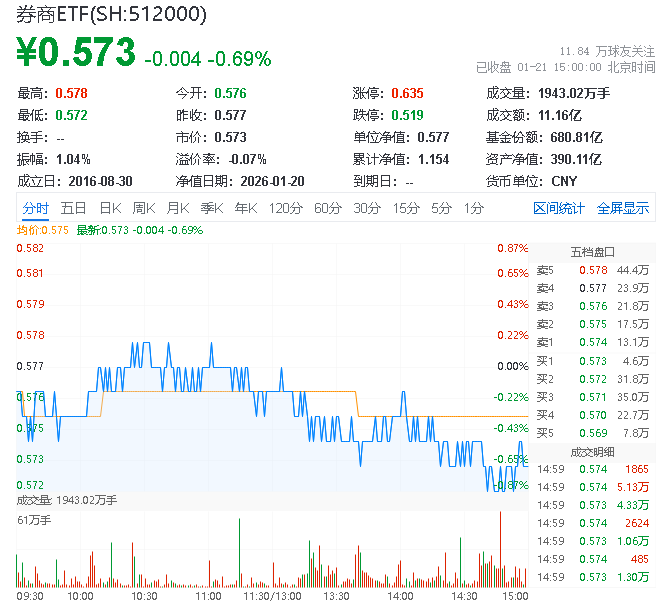Viewport: 656px width, 615px height.
Task: Switch to the 分时 chart tab
Action: (35, 208)
